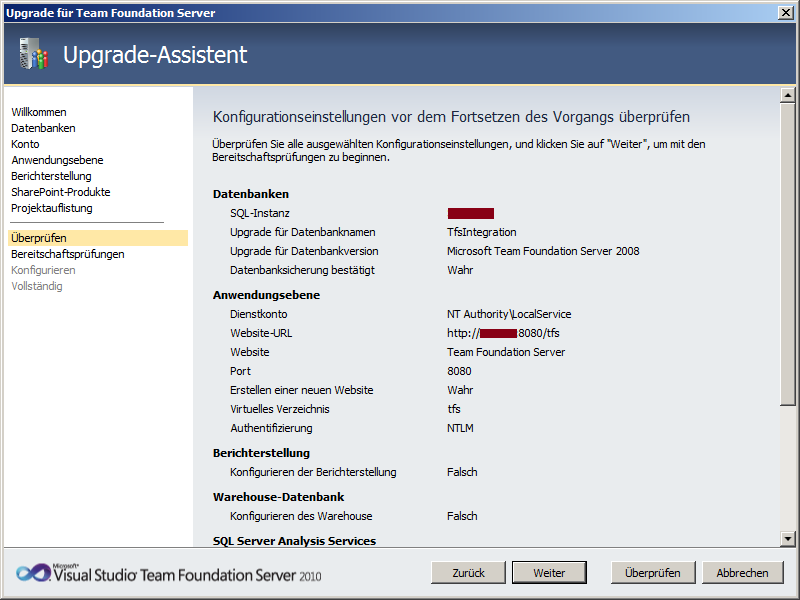Click the NT Authority\LocalService value

point(509,314)
